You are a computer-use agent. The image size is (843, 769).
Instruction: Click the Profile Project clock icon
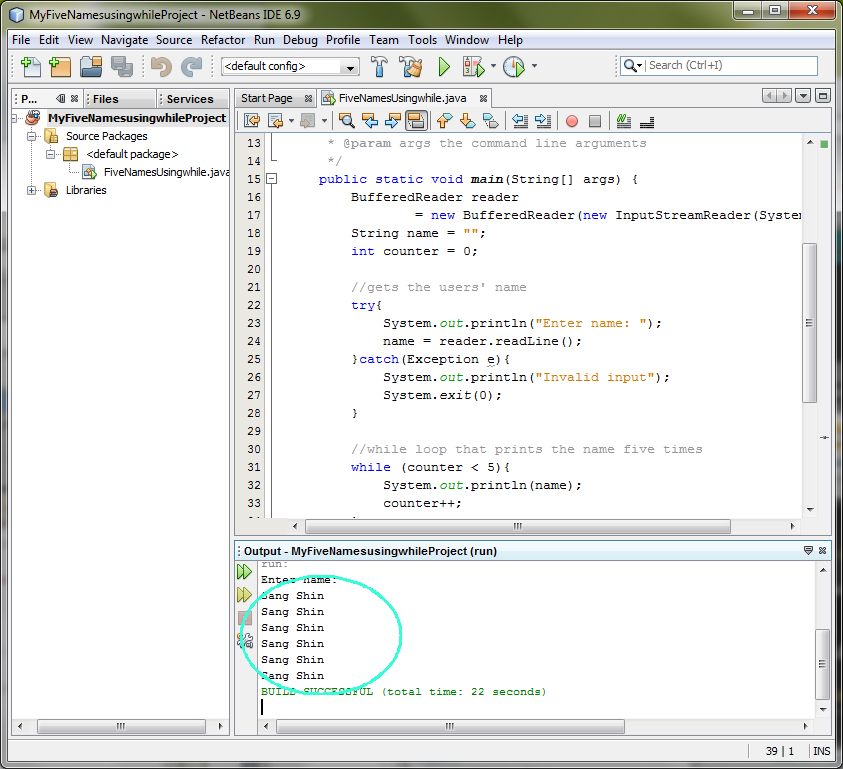[x=514, y=66]
